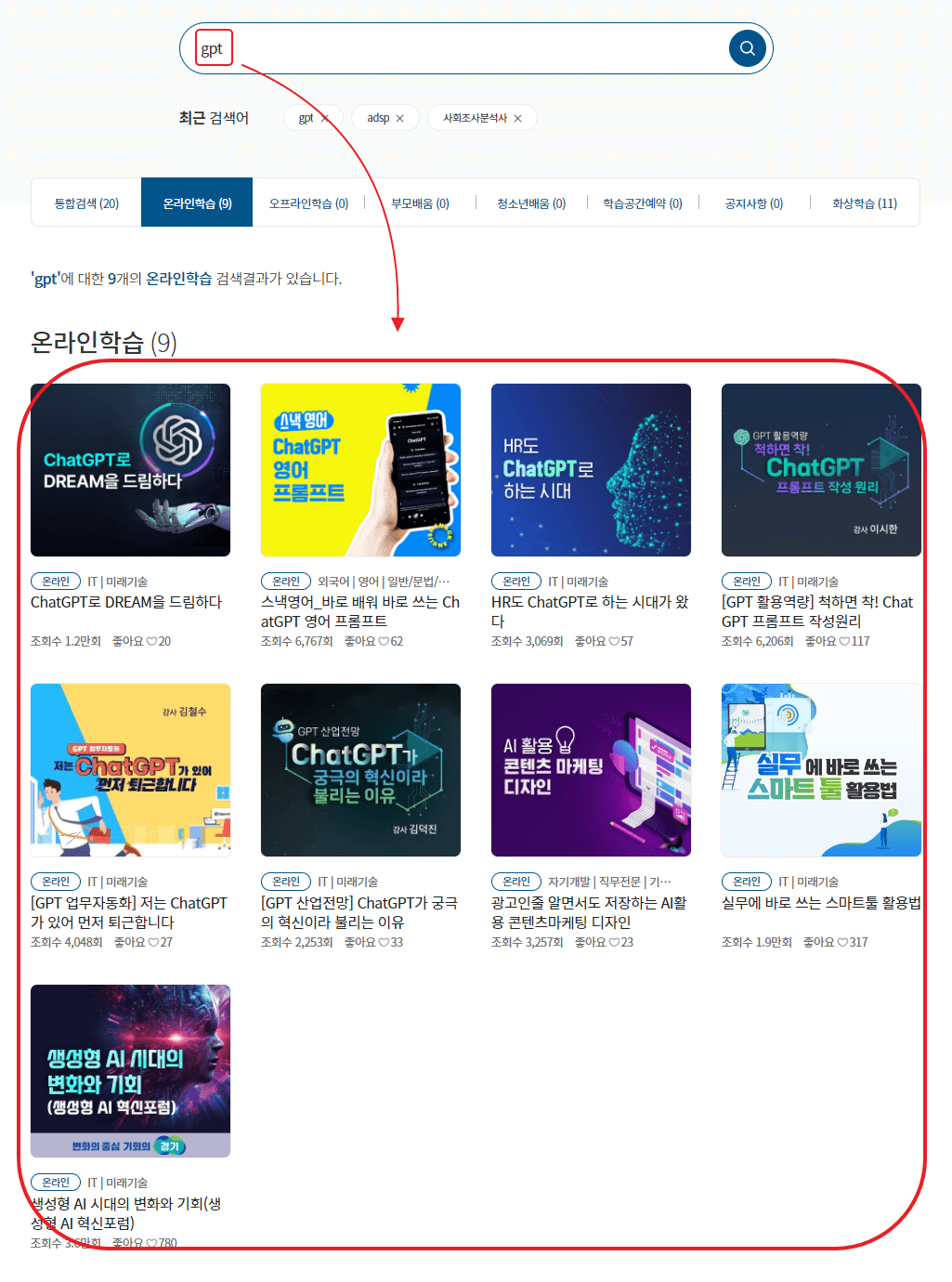Click view count text '조회수 3,069회'
This screenshot has width=952, height=1282.
tap(528, 641)
